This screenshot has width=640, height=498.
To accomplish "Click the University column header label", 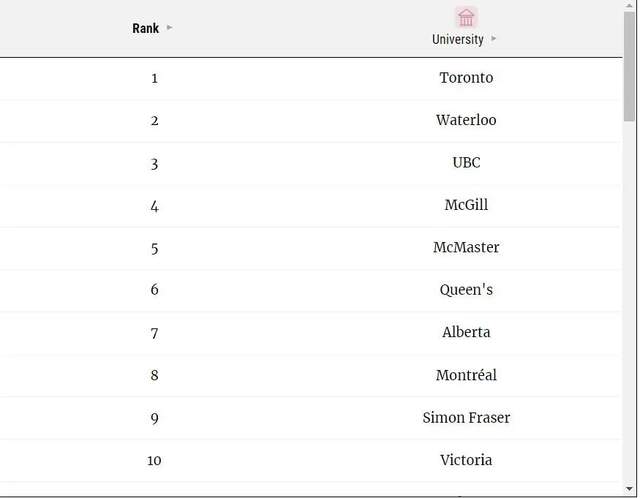I will [458, 40].
